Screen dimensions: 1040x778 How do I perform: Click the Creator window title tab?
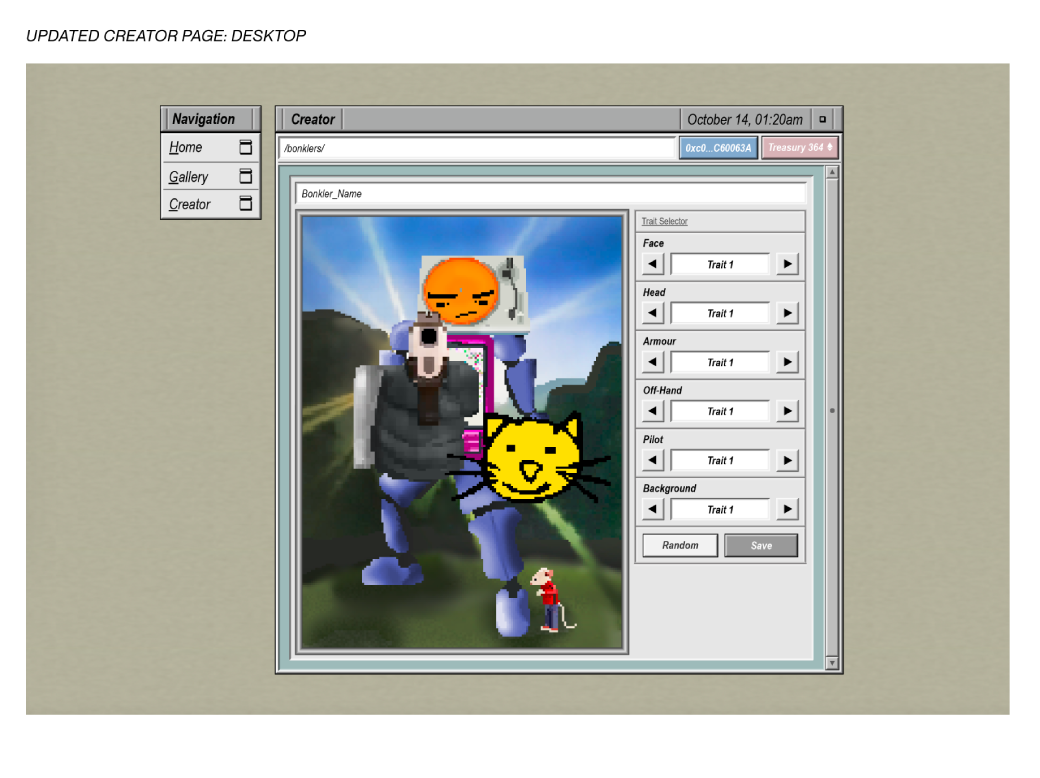[313, 119]
